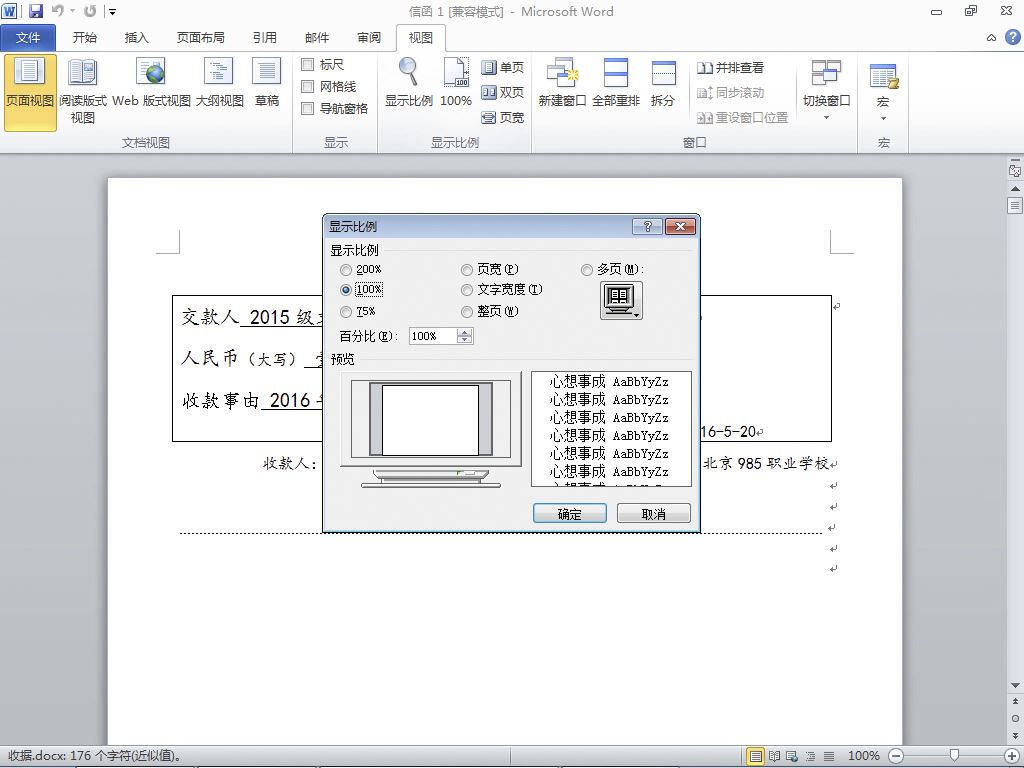
Task: Select the 100% radio option in dialog
Action: tap(346, 289)
